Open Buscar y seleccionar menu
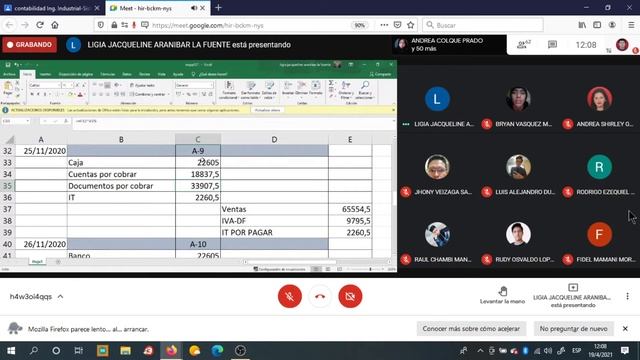 [364, 90]
